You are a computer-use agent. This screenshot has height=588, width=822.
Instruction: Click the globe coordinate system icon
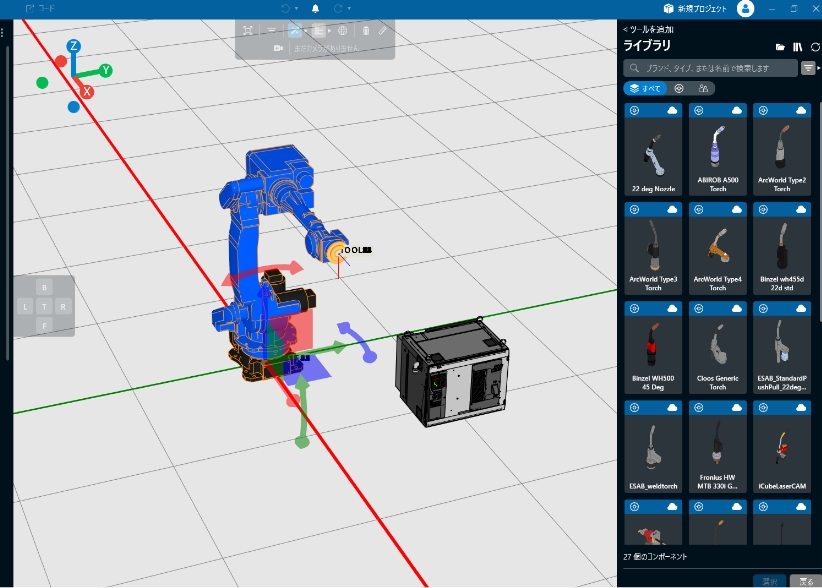tap(343, 30)
